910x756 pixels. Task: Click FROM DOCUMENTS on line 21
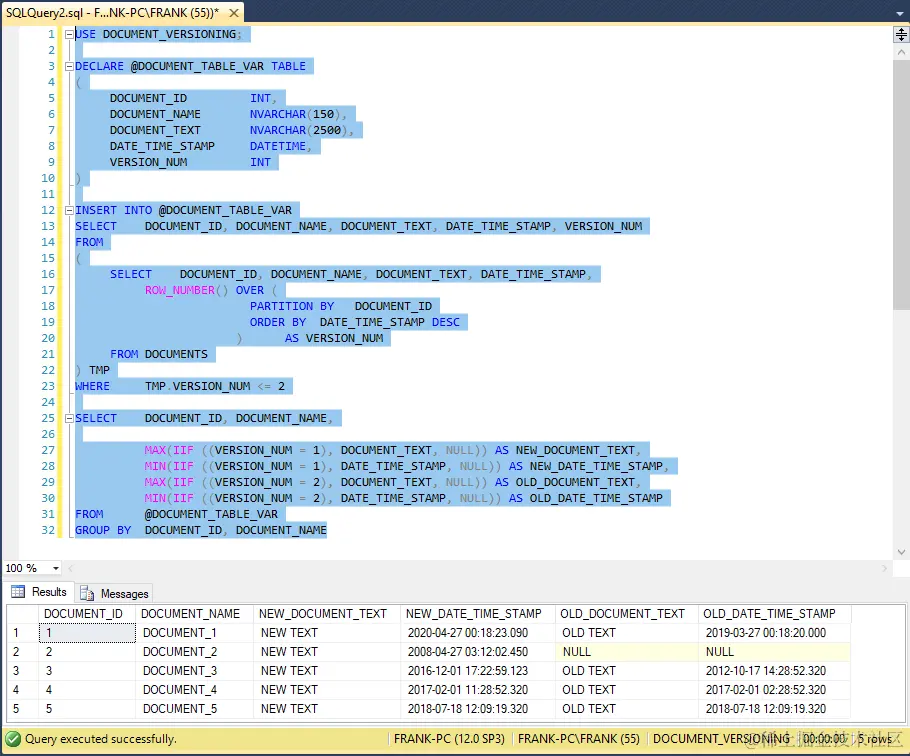159,355
